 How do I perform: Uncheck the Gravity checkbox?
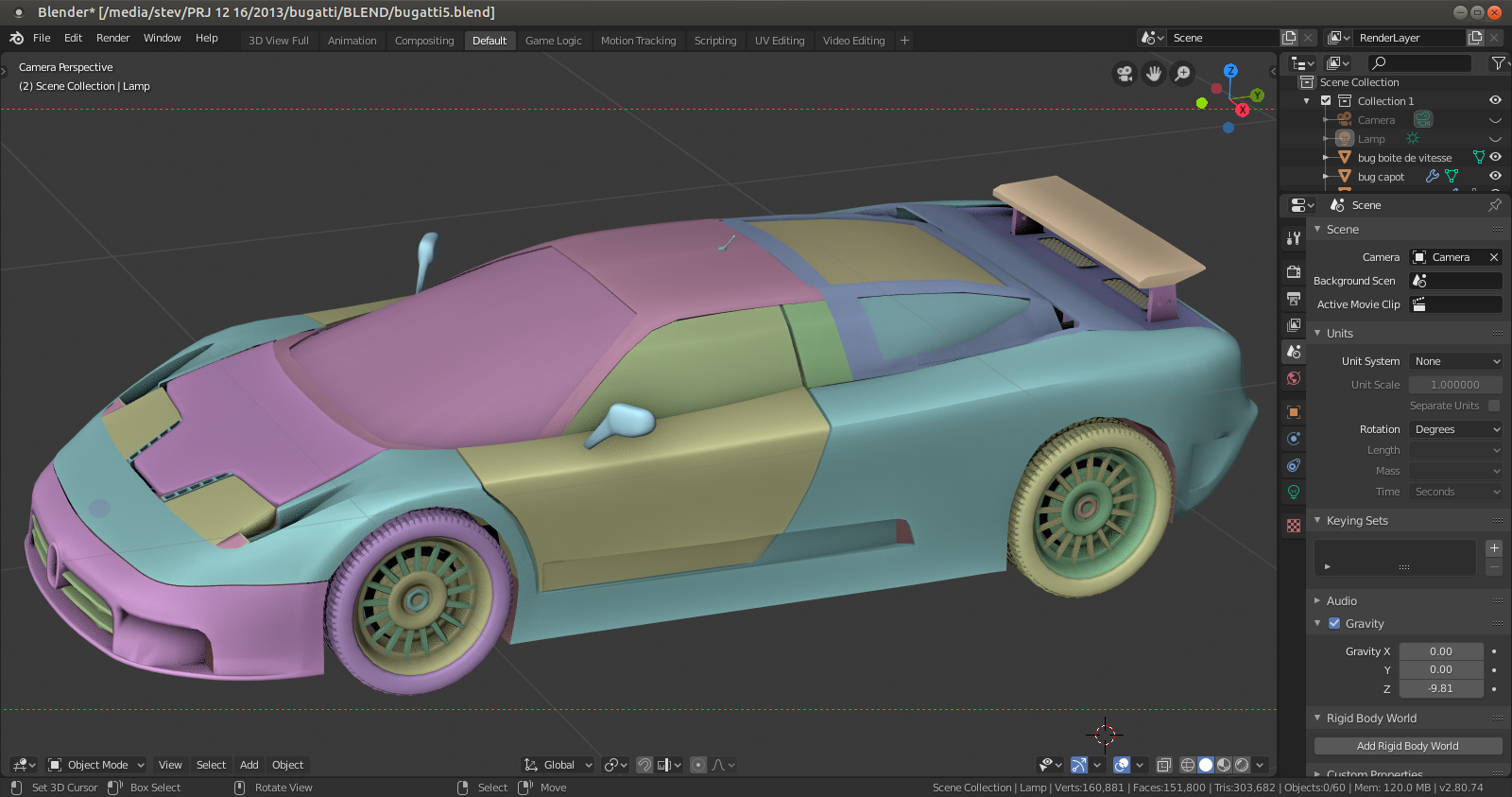click(1334, 623)
